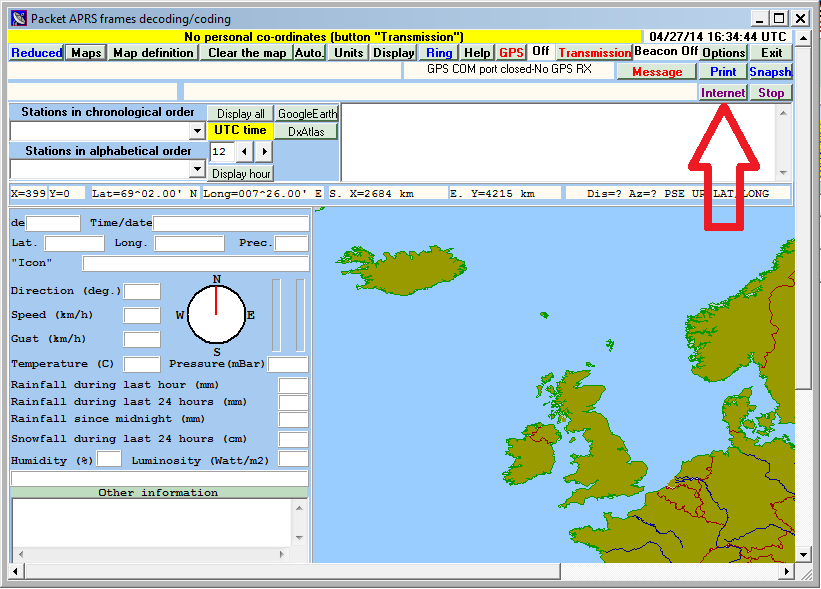Click the Display hour button
Screen dimensions: 821x589
click(x=241, y=173)
